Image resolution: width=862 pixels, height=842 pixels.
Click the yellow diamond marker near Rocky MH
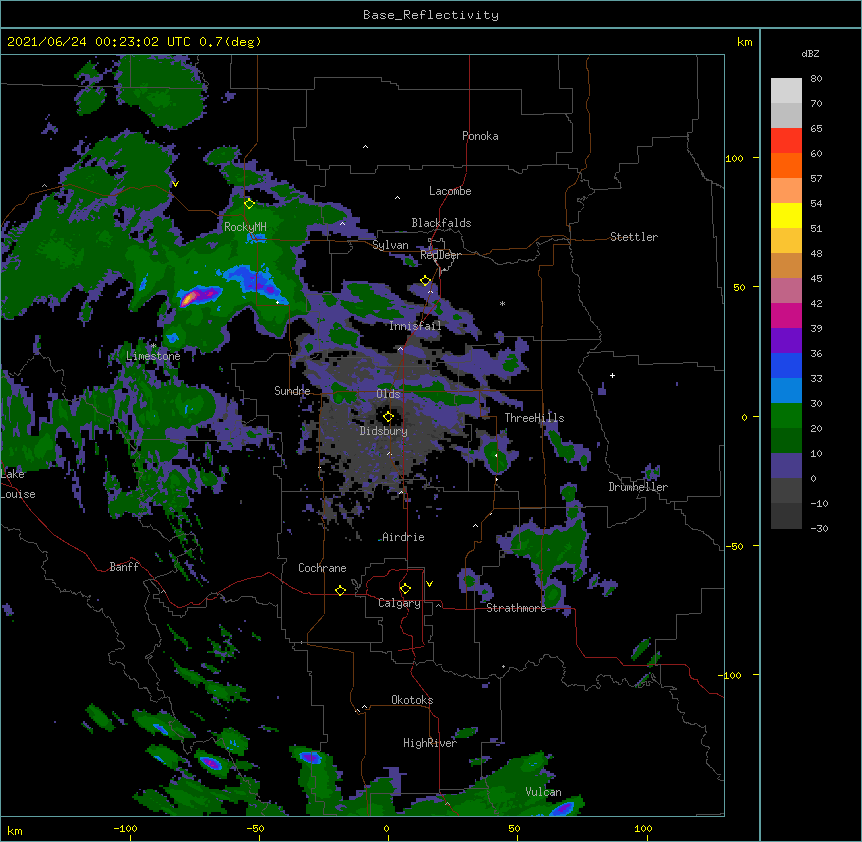pos(249,204)
